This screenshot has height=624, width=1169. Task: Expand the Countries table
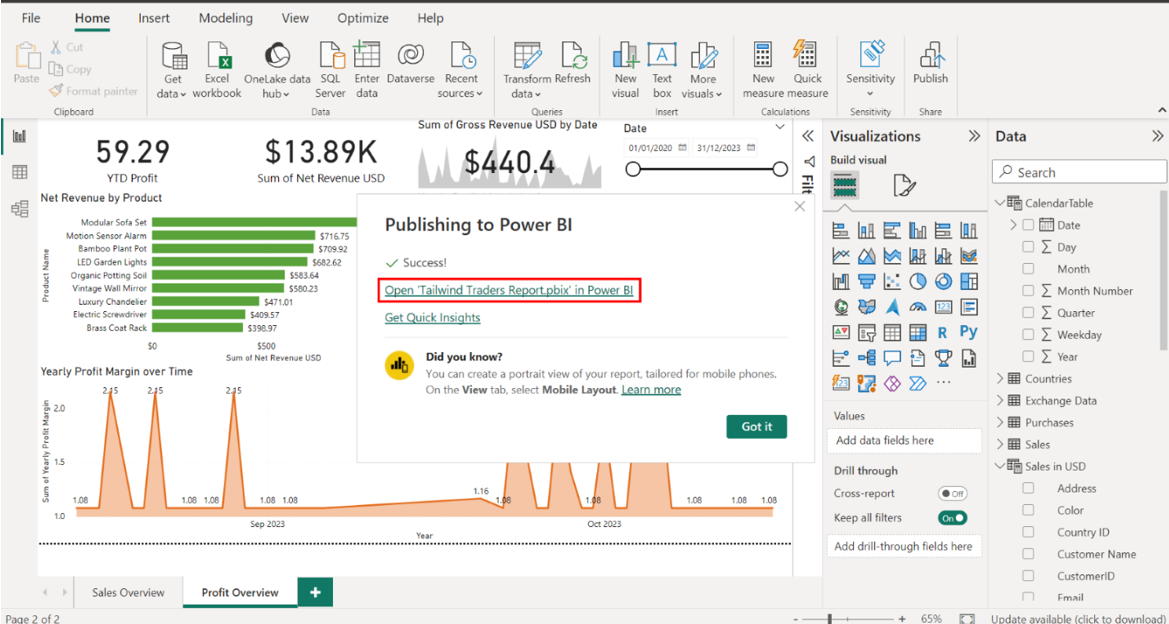pos(1001,379)
